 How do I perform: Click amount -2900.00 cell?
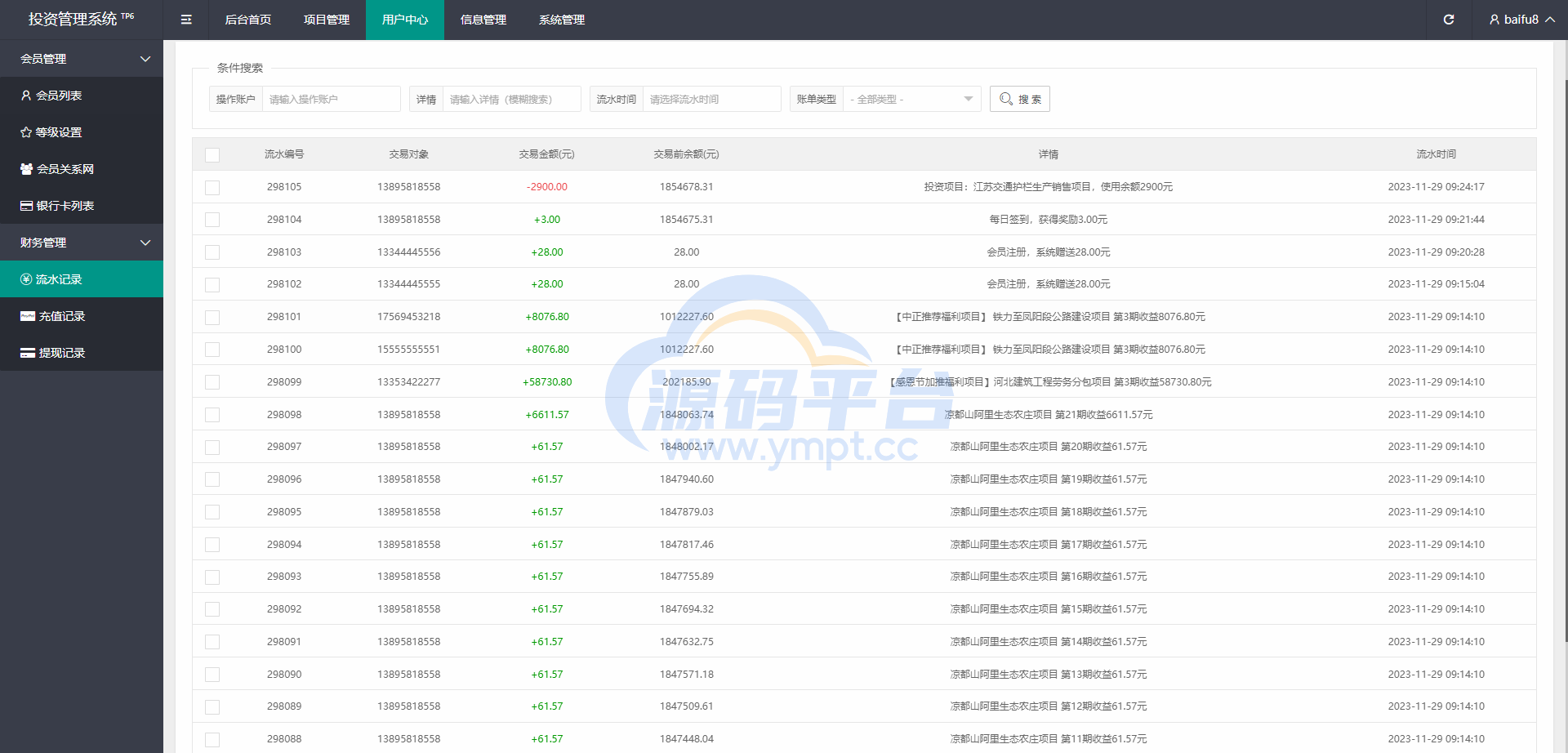click(x=547, y=187)
